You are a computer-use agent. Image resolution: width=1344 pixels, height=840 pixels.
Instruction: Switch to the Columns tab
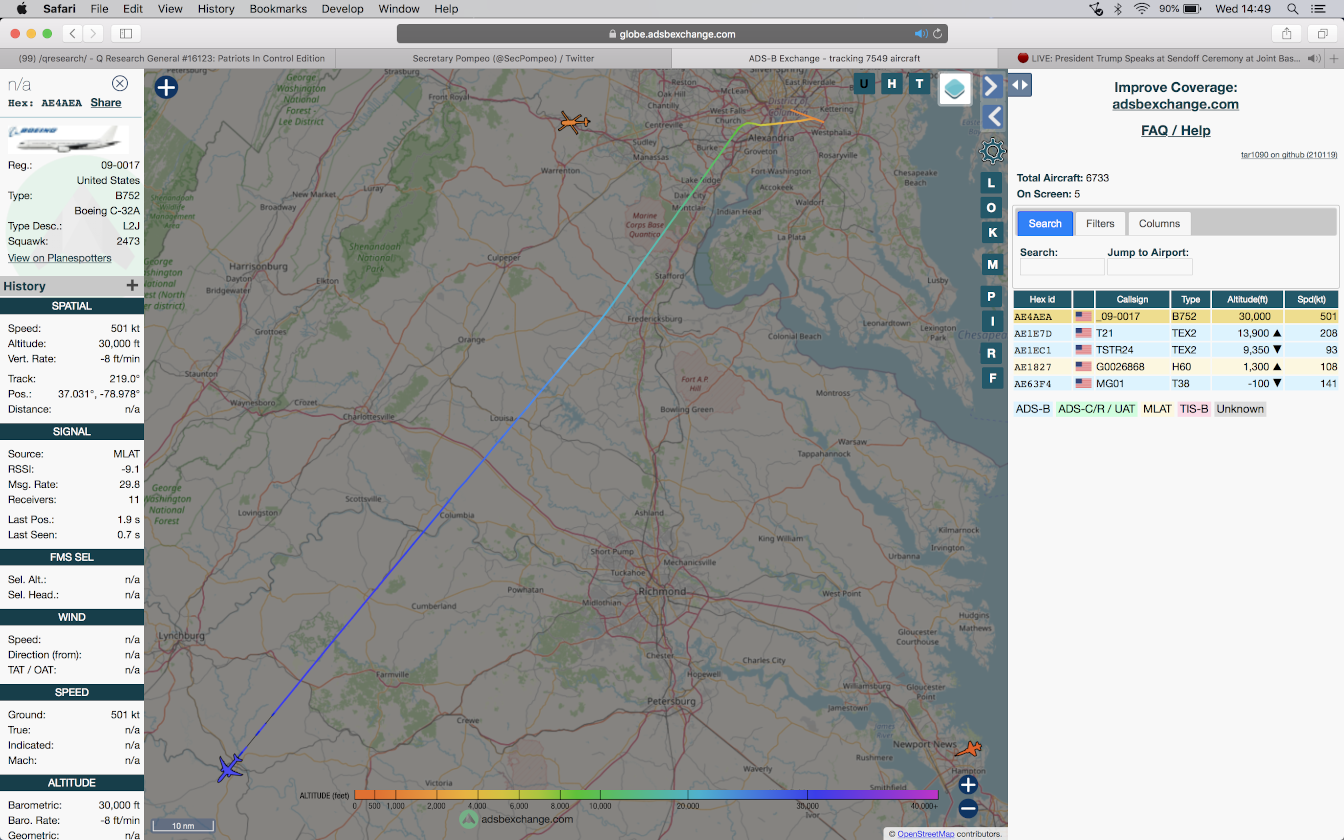1160,223
